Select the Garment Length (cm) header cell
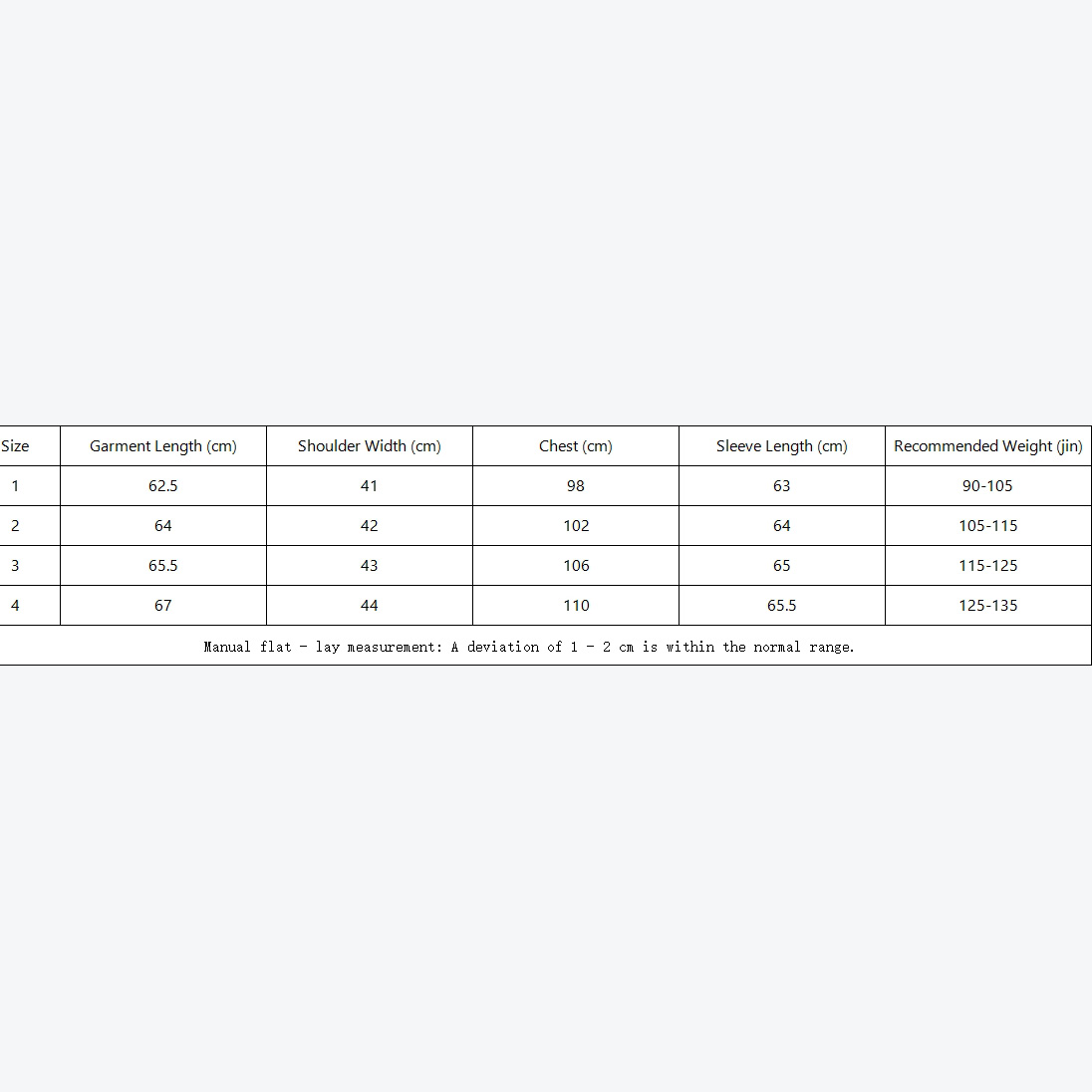Viewport: 1092px width, 1092px height. point(163,446)
